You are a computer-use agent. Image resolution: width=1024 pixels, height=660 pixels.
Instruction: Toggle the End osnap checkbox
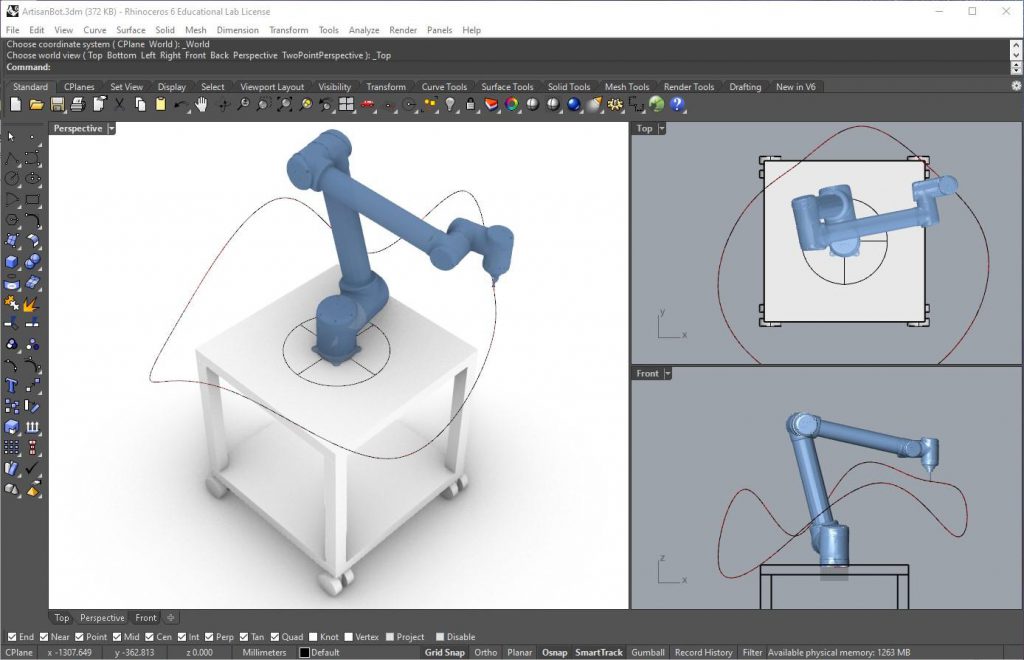12,636
